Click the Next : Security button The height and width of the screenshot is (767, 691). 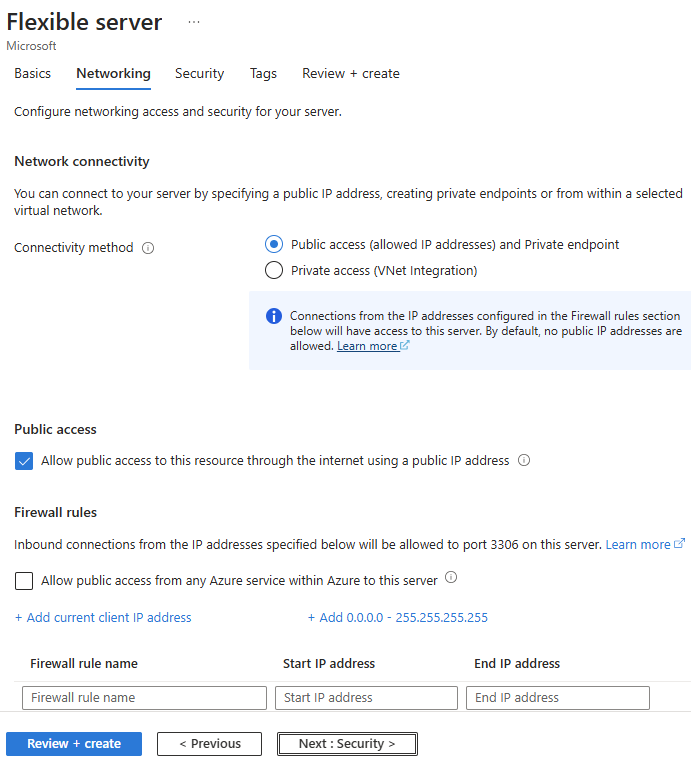click(x=346, y=744)
